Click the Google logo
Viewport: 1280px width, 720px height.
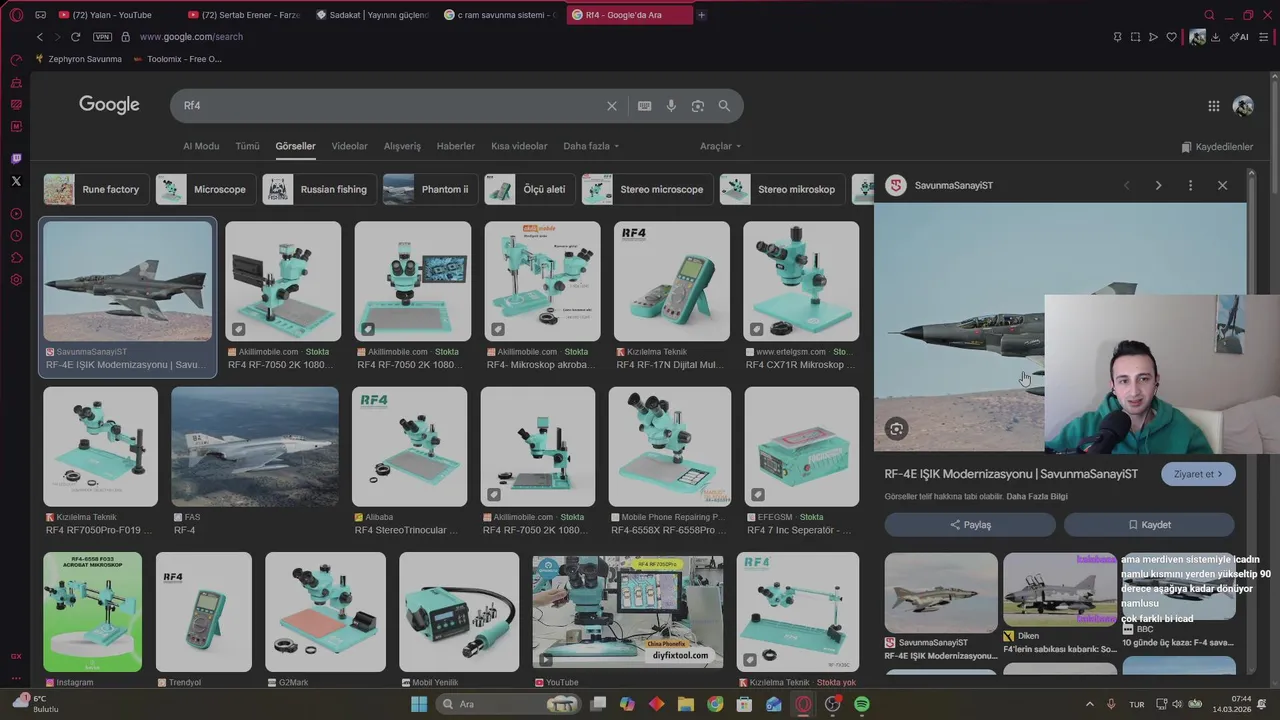point(109,105)
